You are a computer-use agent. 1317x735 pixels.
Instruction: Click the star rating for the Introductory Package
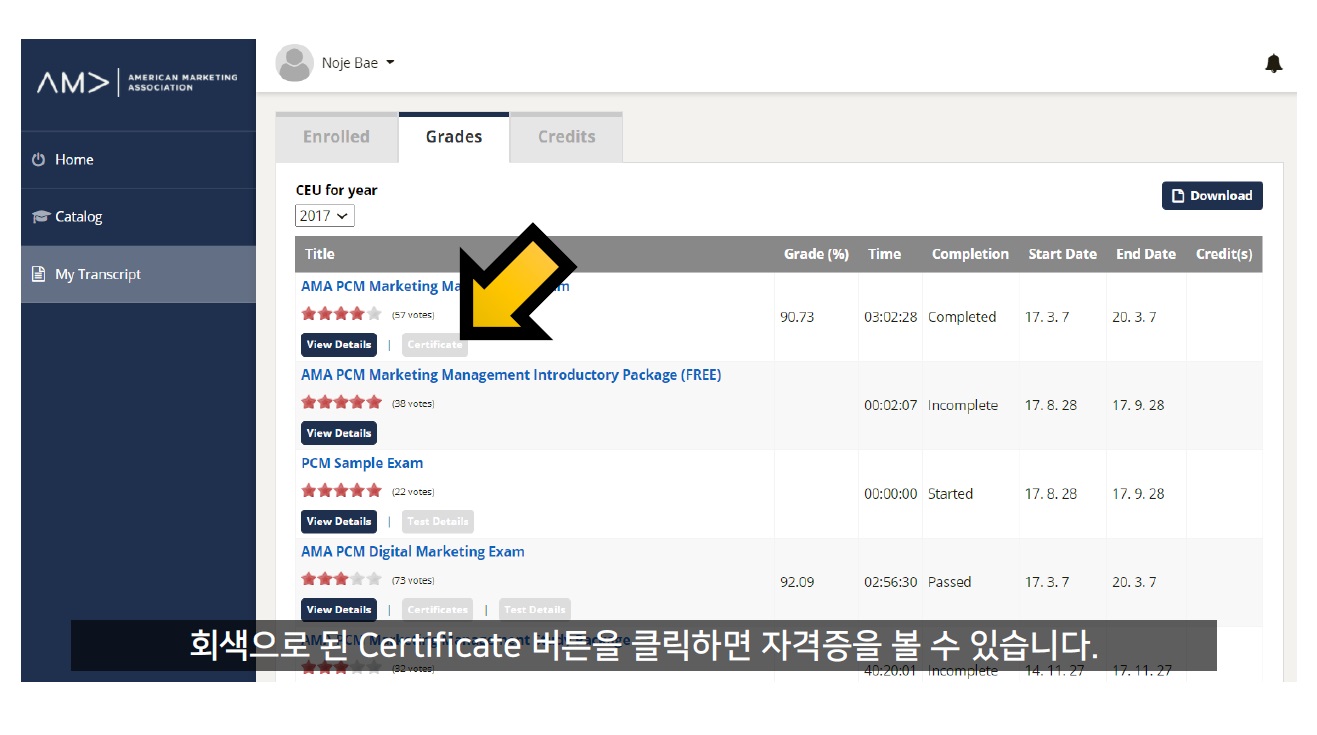341,403
